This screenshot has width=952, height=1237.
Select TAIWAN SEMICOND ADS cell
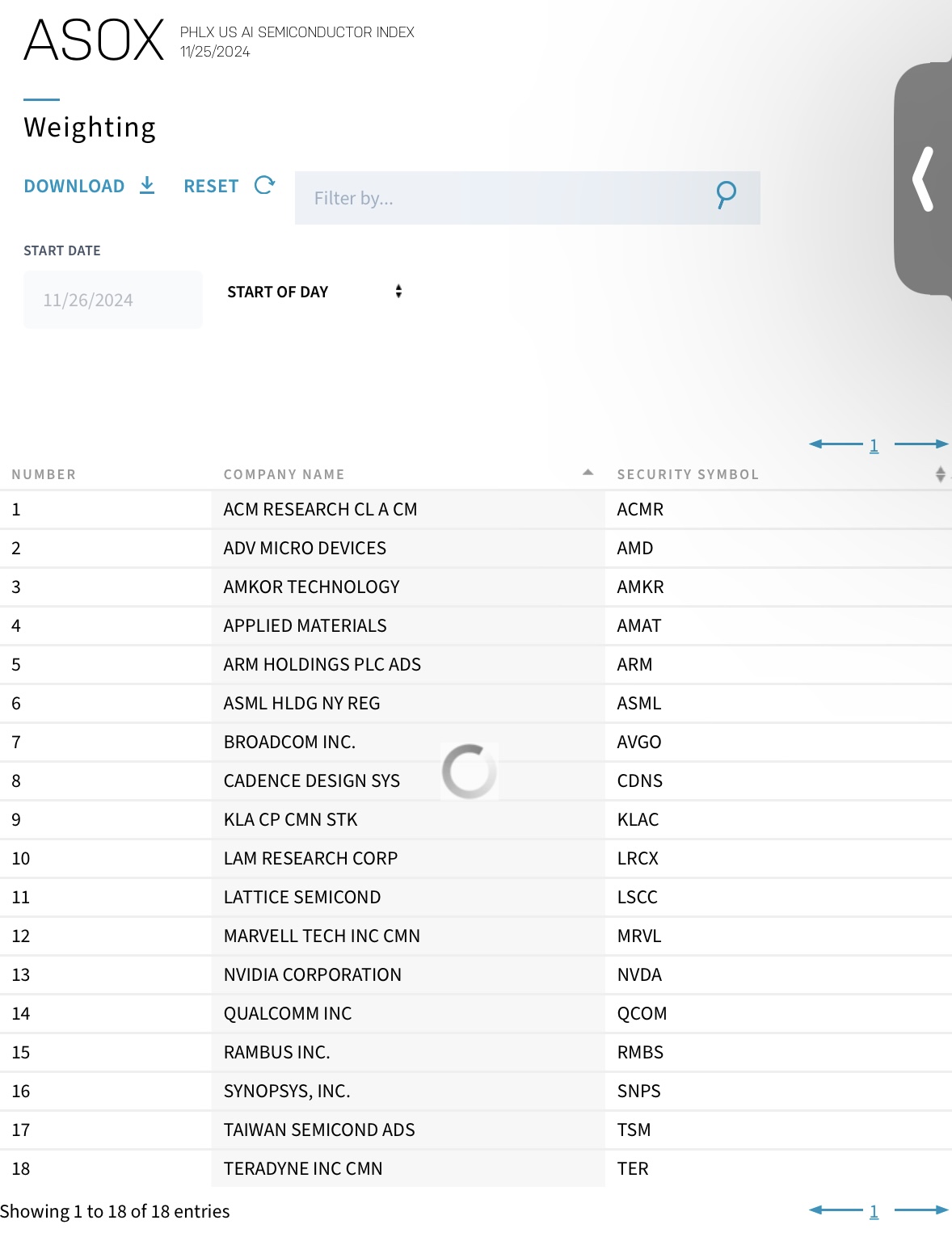(x=408, y=1130)
